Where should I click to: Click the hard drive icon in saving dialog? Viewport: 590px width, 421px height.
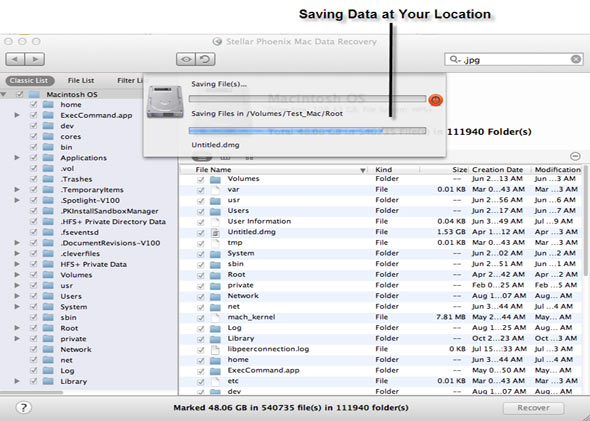165,102
